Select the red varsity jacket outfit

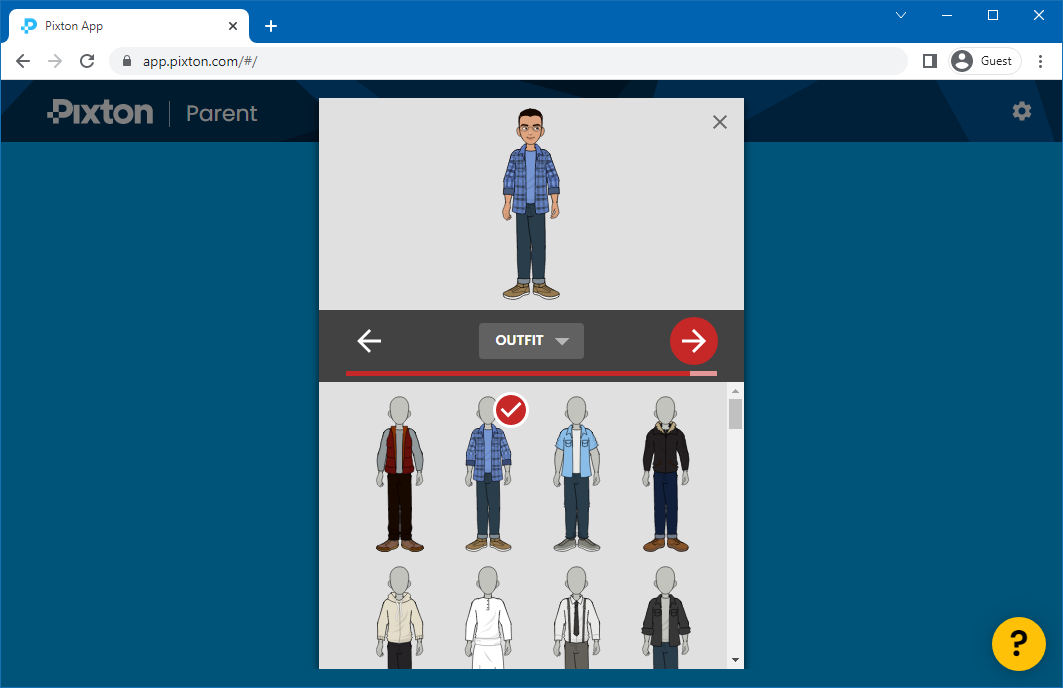pyautogui.click(x=400, y=470)
